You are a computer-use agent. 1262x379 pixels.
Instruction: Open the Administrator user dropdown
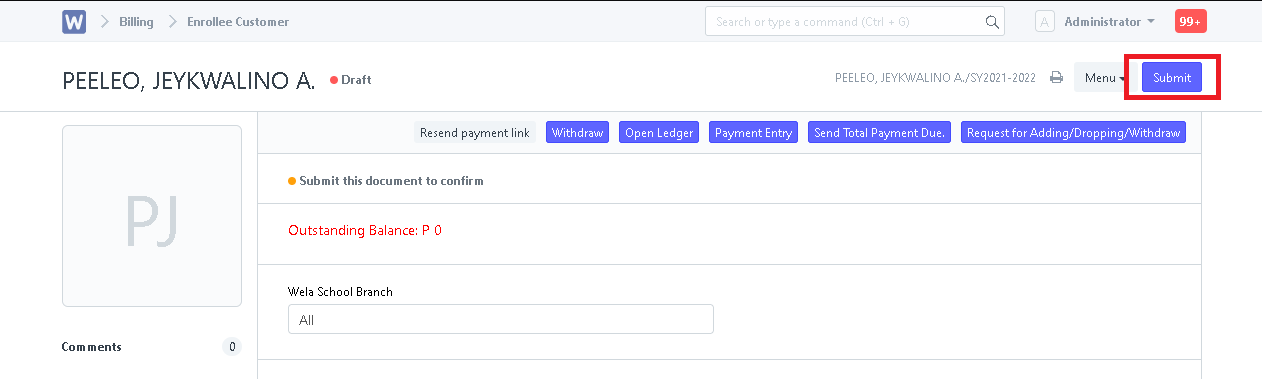[1109, 21]
